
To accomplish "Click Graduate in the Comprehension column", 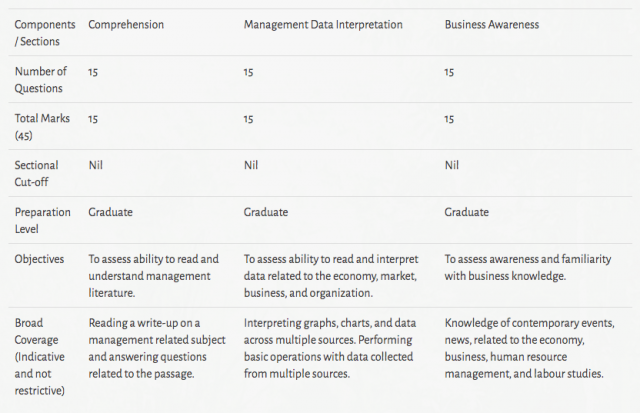I will click(x=110, y=212).
